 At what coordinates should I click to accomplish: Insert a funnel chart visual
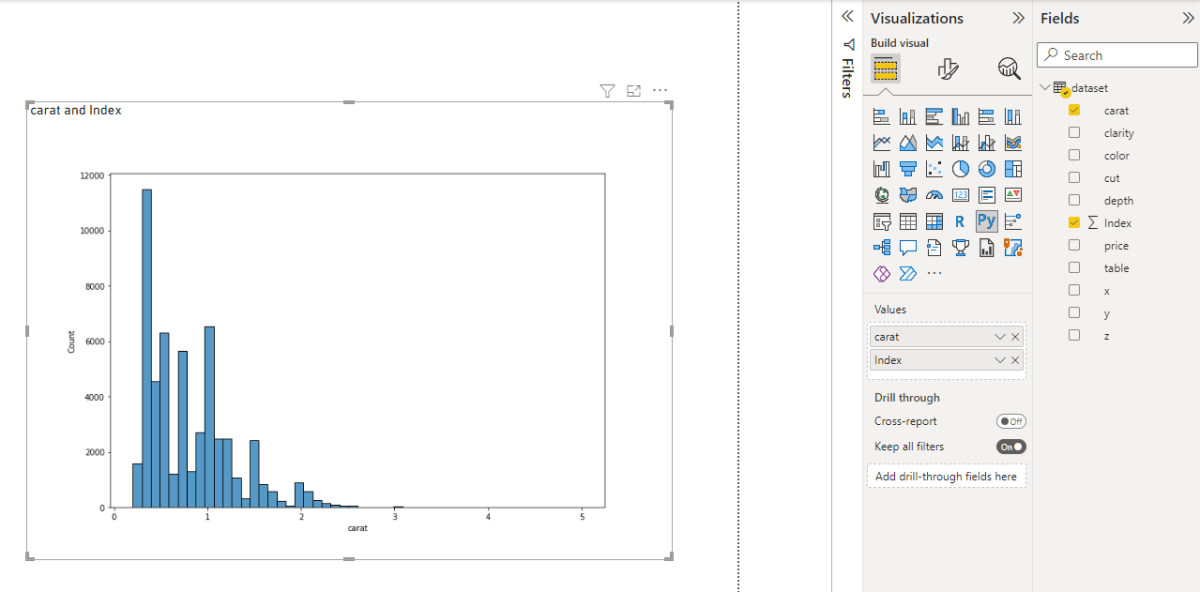point(908,168)
